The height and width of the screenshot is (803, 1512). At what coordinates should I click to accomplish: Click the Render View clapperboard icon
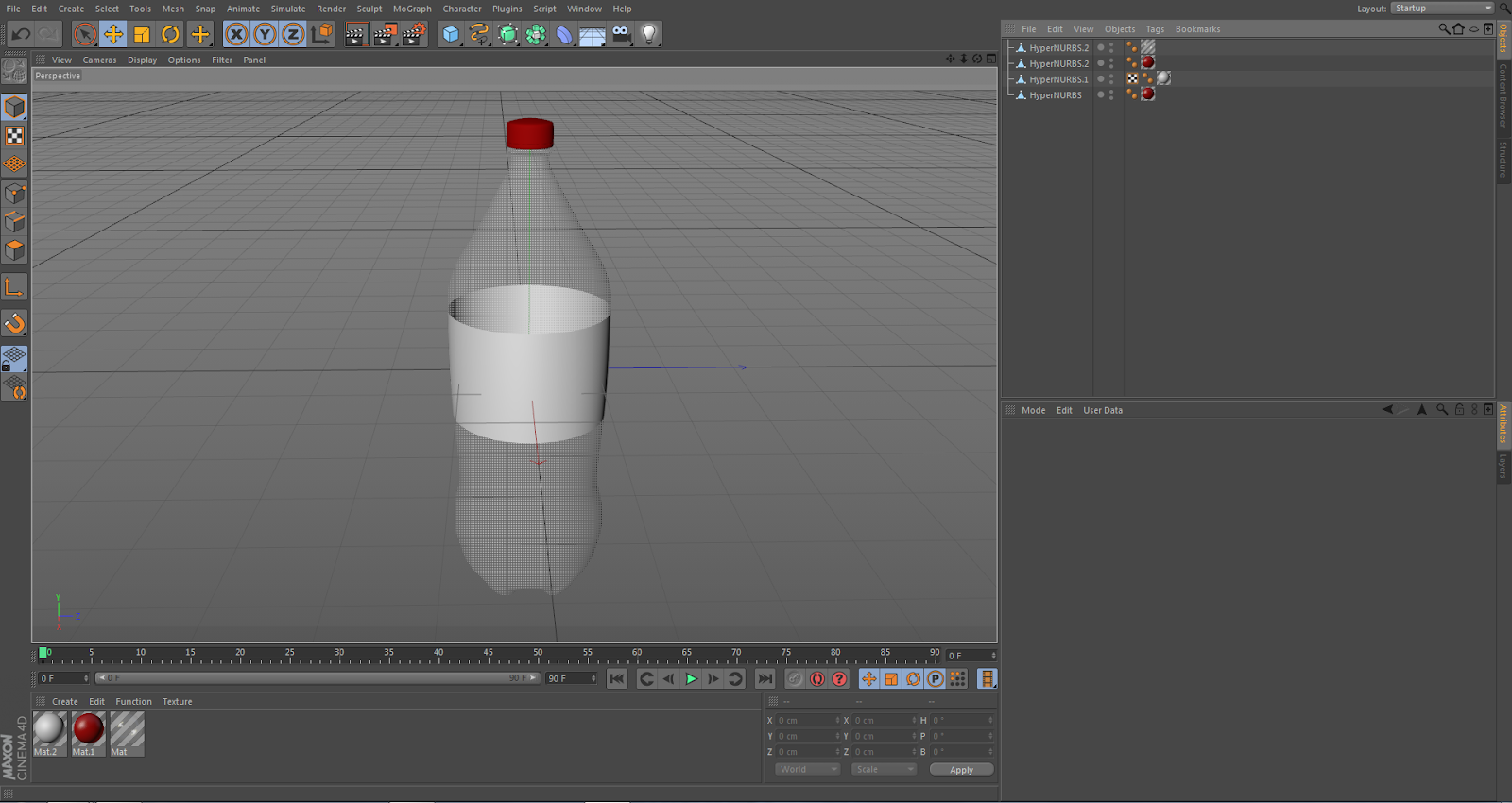pyautogui.click(x=355, y=35)
